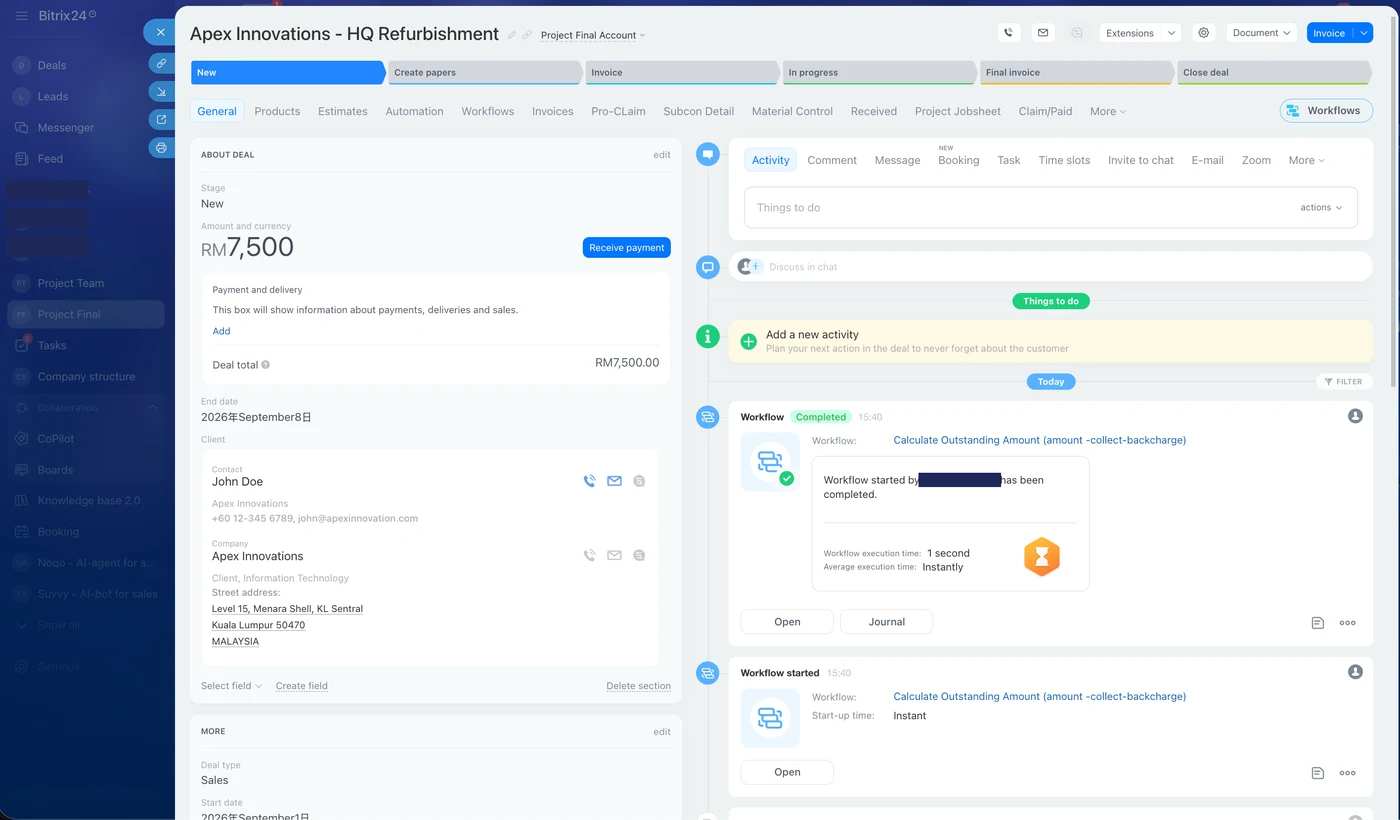Open the settings gear in the deal header
Screen dimensions: 1400x820
[1204, 33]
